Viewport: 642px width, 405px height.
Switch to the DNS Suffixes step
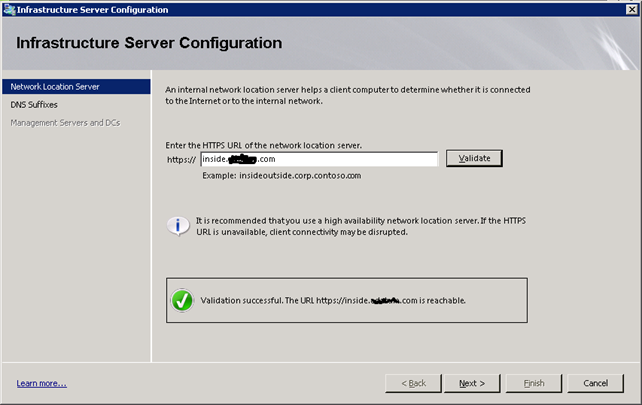pyautogui.click(x=33, y=104)
